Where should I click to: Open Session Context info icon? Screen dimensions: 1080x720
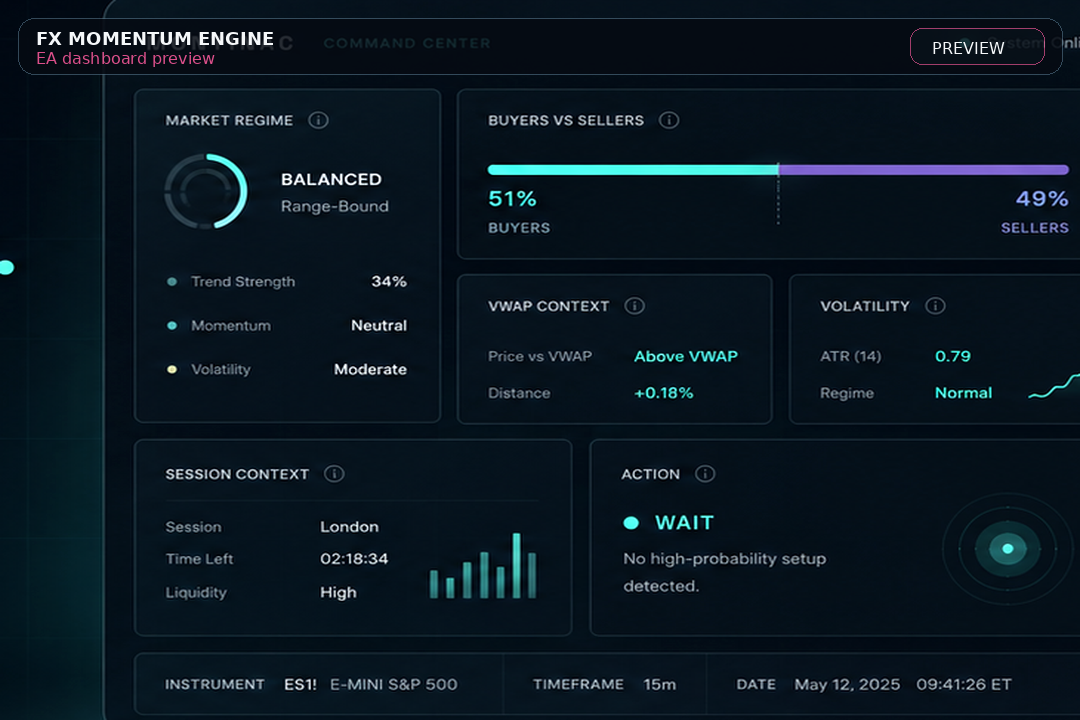click(x=334, y=474)
